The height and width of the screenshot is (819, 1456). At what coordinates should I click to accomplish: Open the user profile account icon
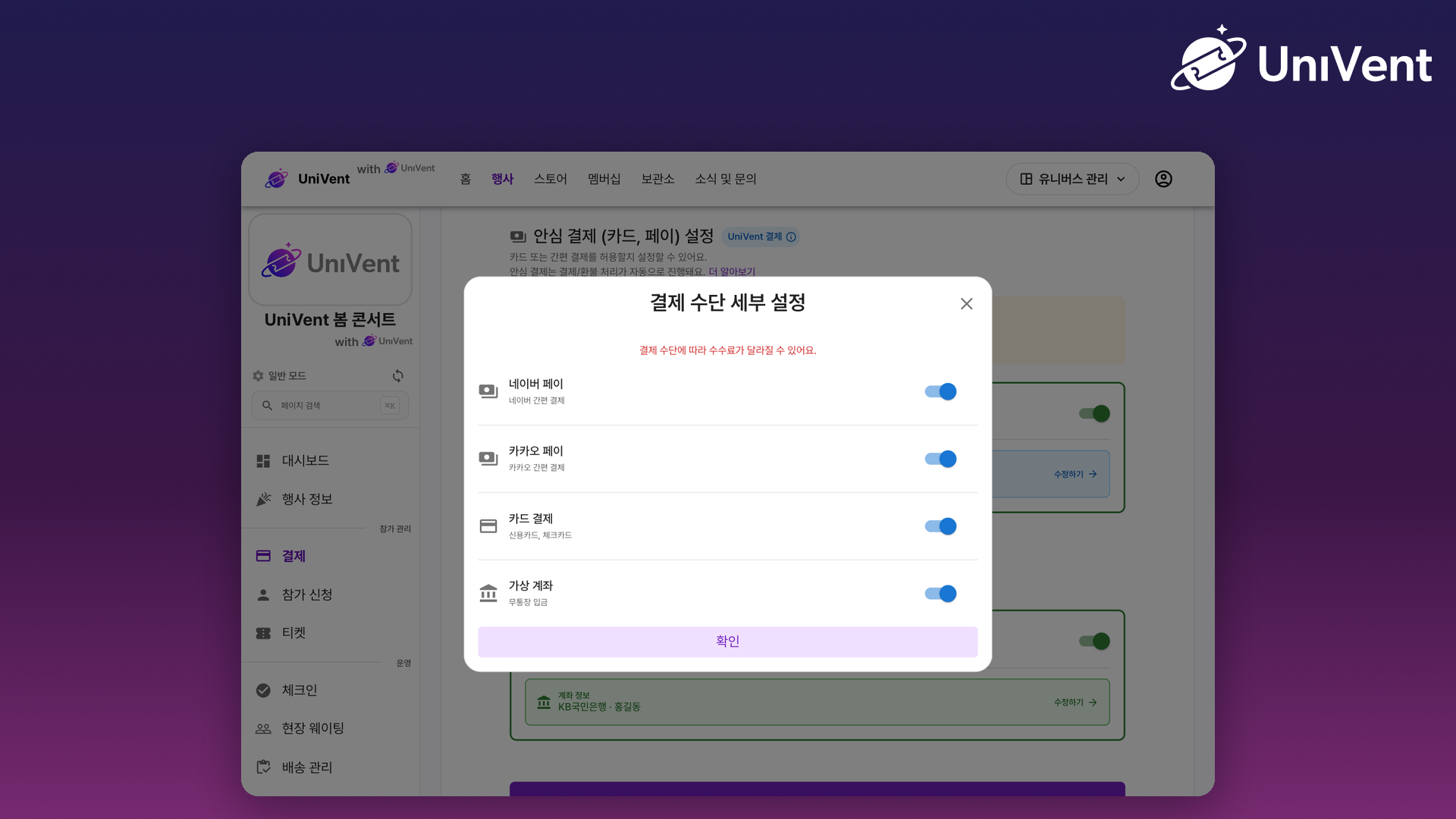click(x=1163, y=179)
